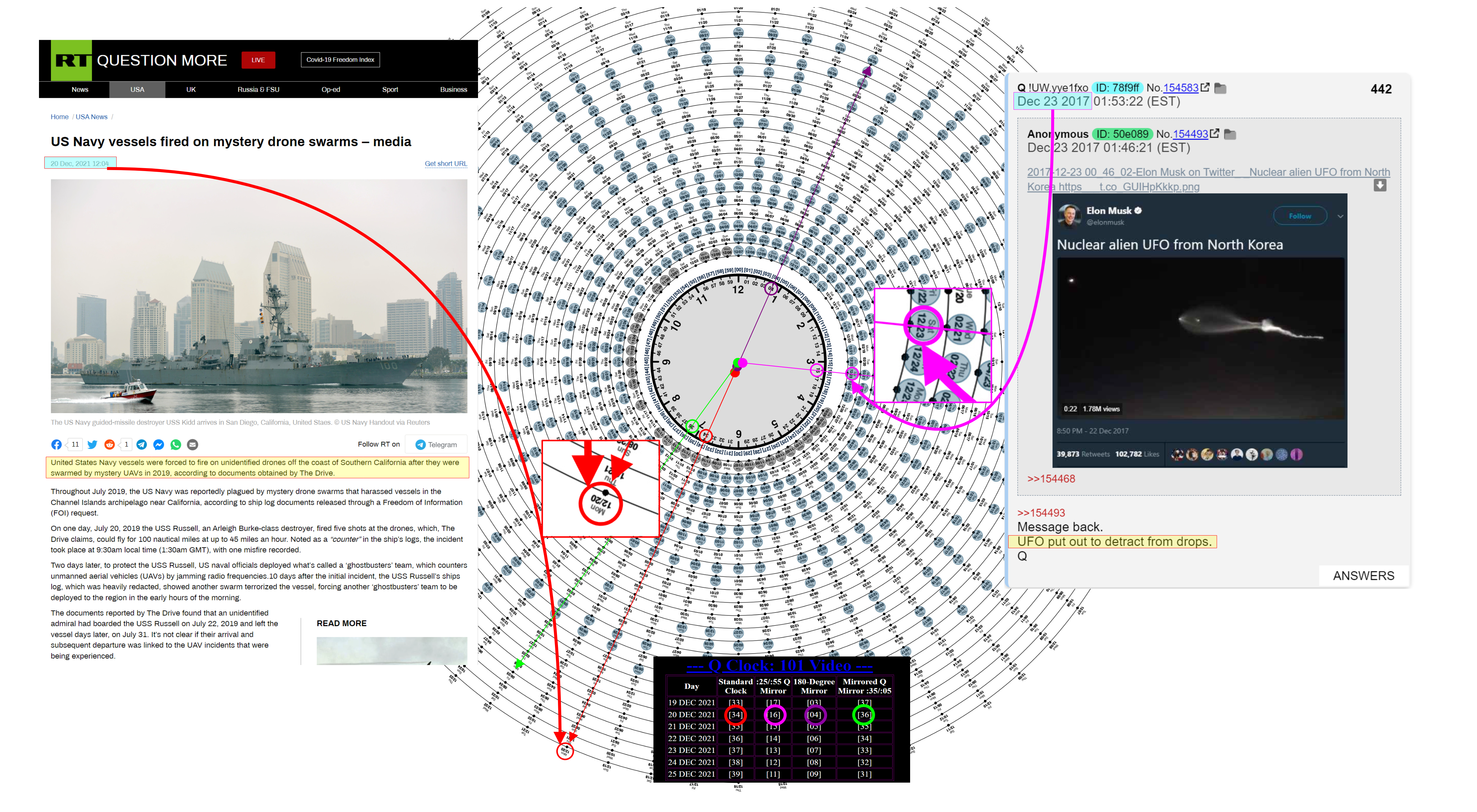Image resolution: width=1477 pixels, height=812 pixels.
Task: Click table cell [34] for 20 DEC 2021
Action: [x=736, y=715]
